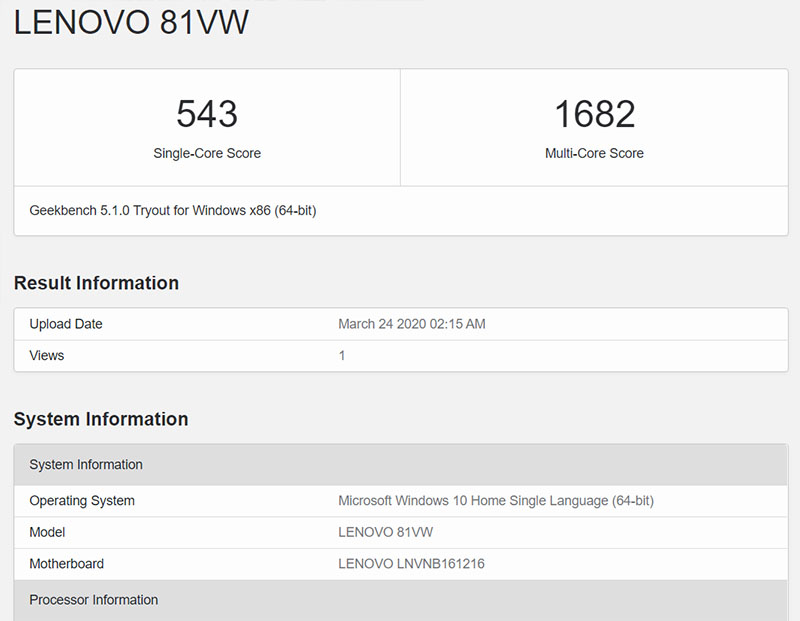
Task: Click the LENOVO 81VW page title
Action: click(x=131, y=23)
